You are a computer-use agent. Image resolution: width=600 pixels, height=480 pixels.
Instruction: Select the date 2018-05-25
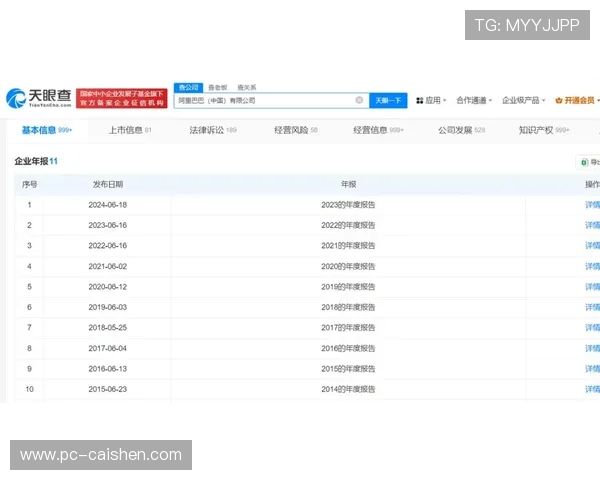point(108,328)
